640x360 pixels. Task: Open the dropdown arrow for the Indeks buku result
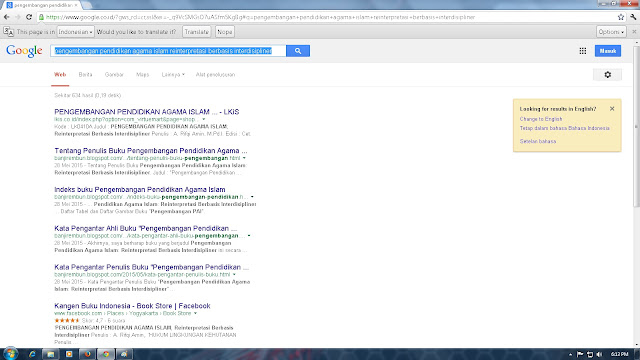pyautogui.click(x=252, y=197)
